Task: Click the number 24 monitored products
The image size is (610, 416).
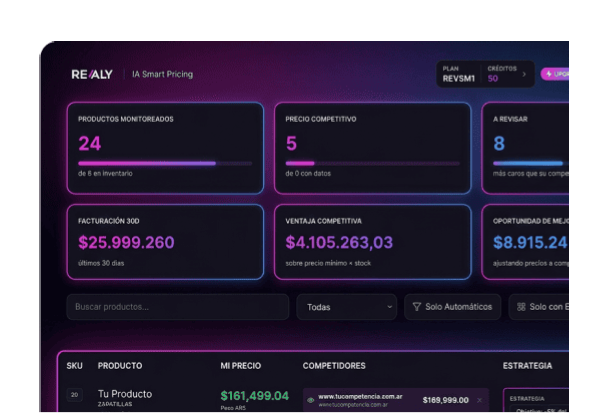Action: [89, 144]
